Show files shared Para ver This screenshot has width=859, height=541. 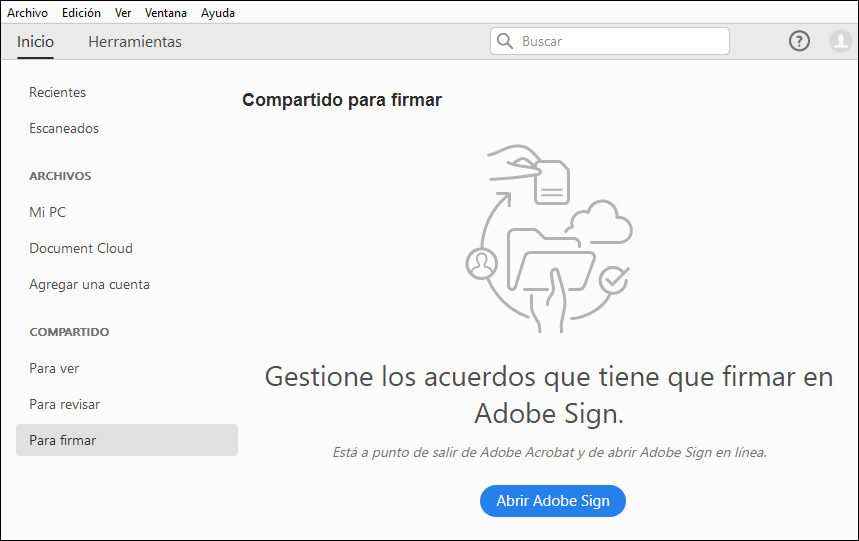[55, 368]
